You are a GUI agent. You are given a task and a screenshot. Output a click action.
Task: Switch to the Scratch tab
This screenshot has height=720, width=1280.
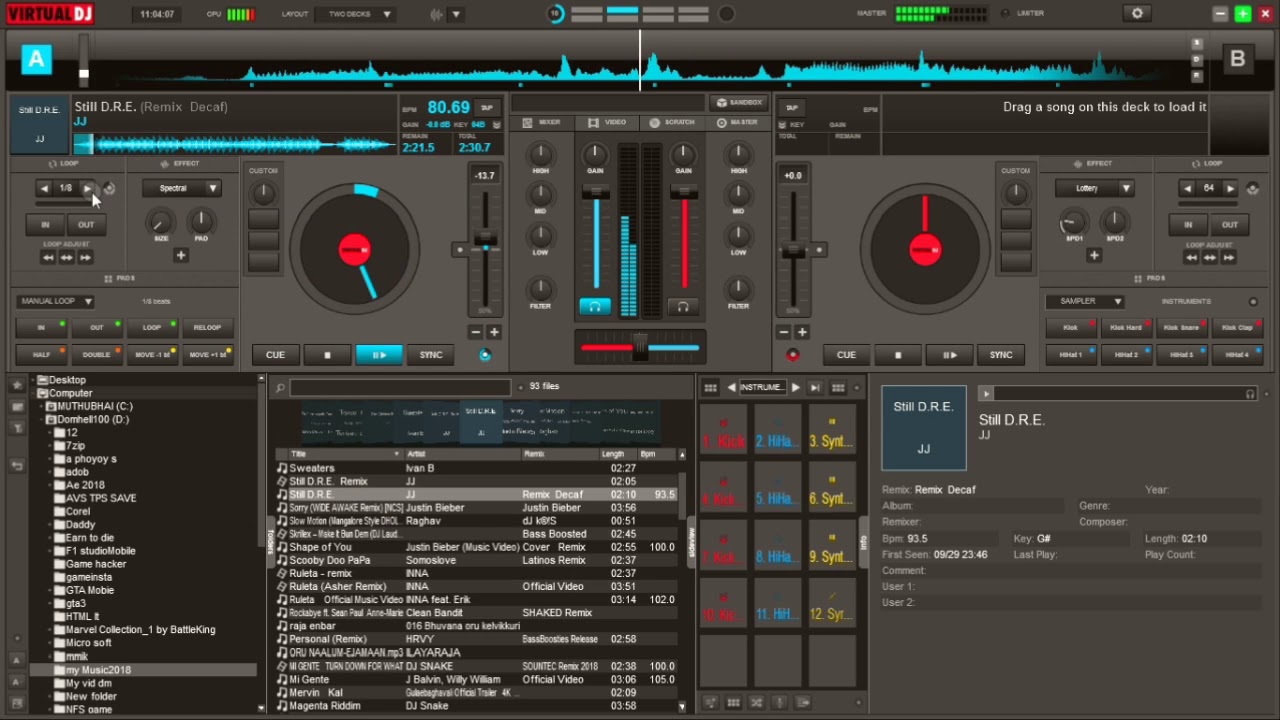[672, 122]
